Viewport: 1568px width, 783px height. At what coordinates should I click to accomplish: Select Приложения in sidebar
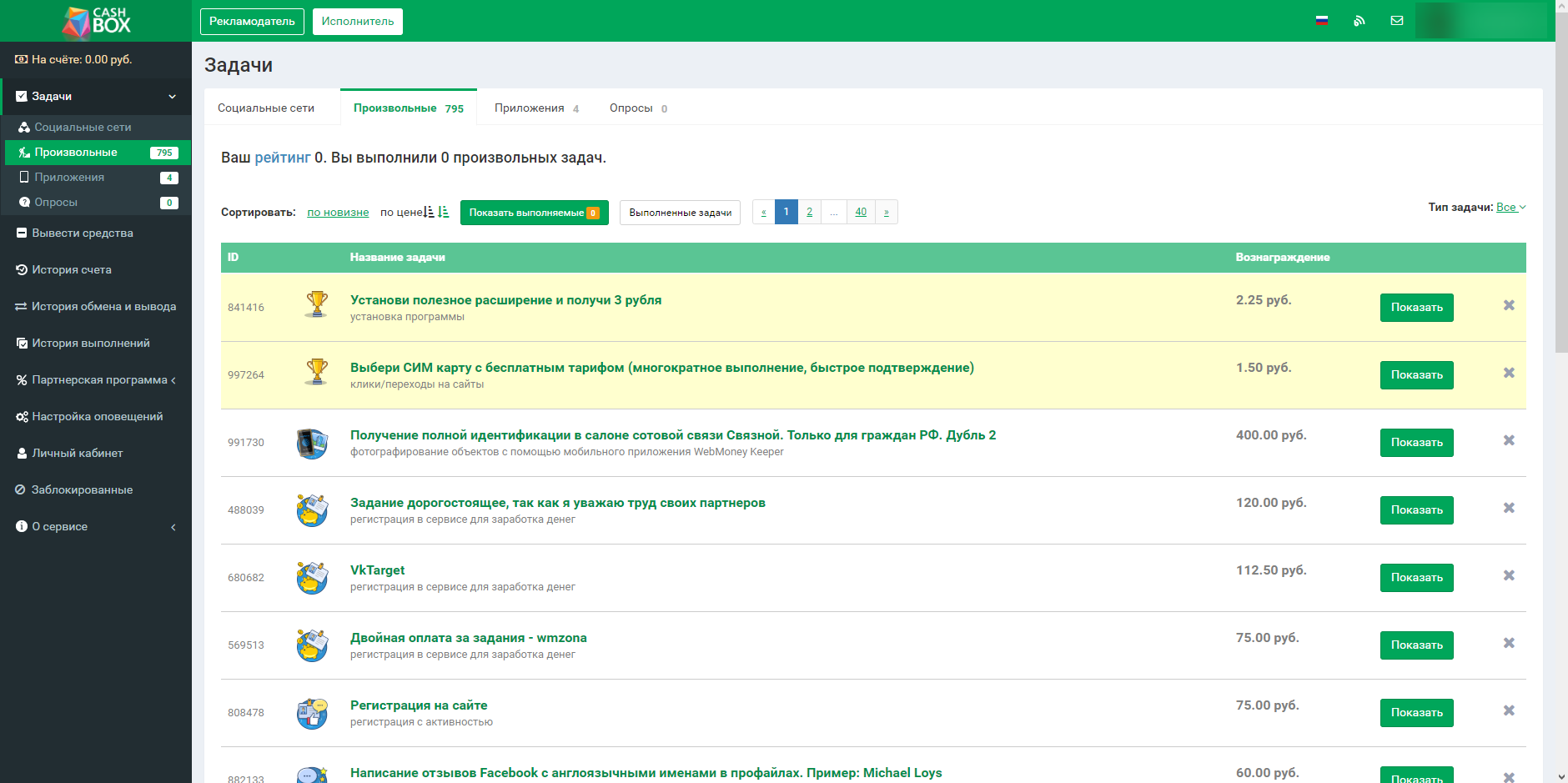(98, 178)
